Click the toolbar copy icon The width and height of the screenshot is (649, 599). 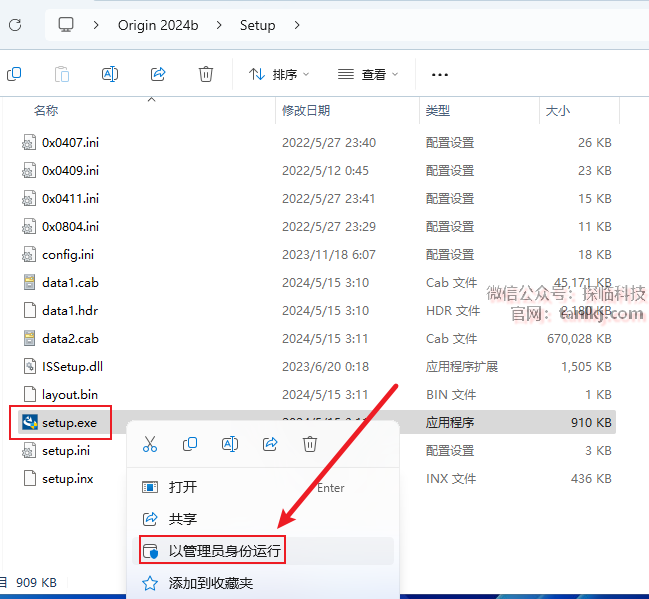(x=14, y=75)
